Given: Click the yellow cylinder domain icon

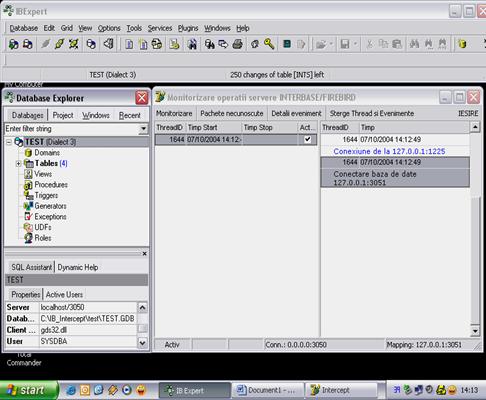Looking at the screenshot, I should click(462, 44).
